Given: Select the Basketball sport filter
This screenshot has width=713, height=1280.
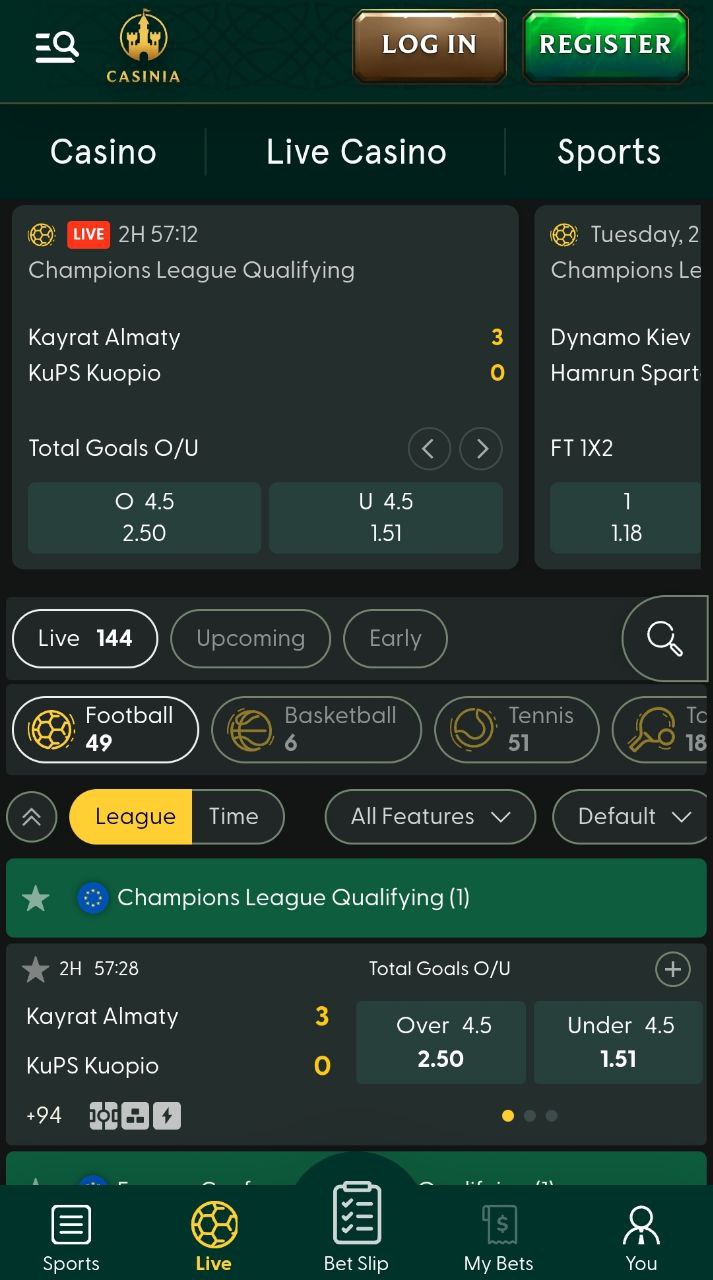Looking at the screenshot, I should tap(316, 729).
